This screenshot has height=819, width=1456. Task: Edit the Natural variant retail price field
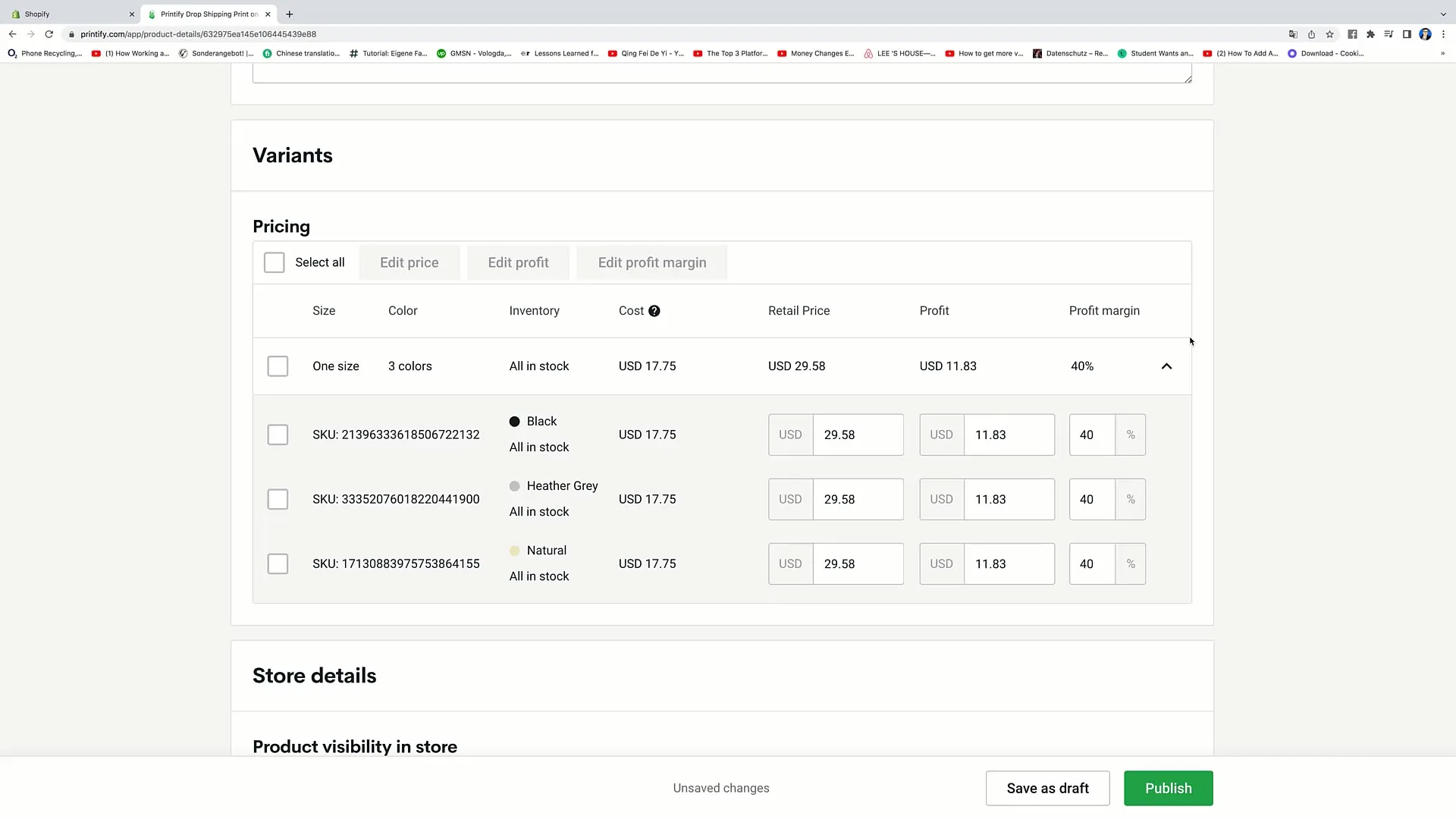click(858, 563)
